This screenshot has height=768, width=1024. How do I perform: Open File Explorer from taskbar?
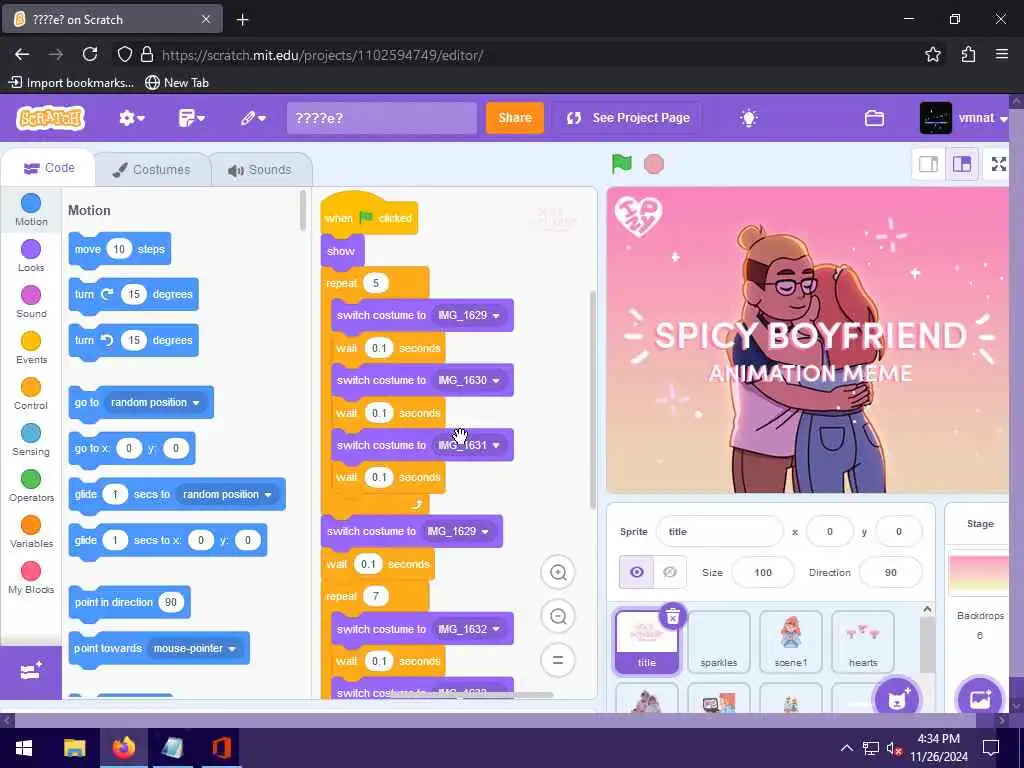point(74,748)
